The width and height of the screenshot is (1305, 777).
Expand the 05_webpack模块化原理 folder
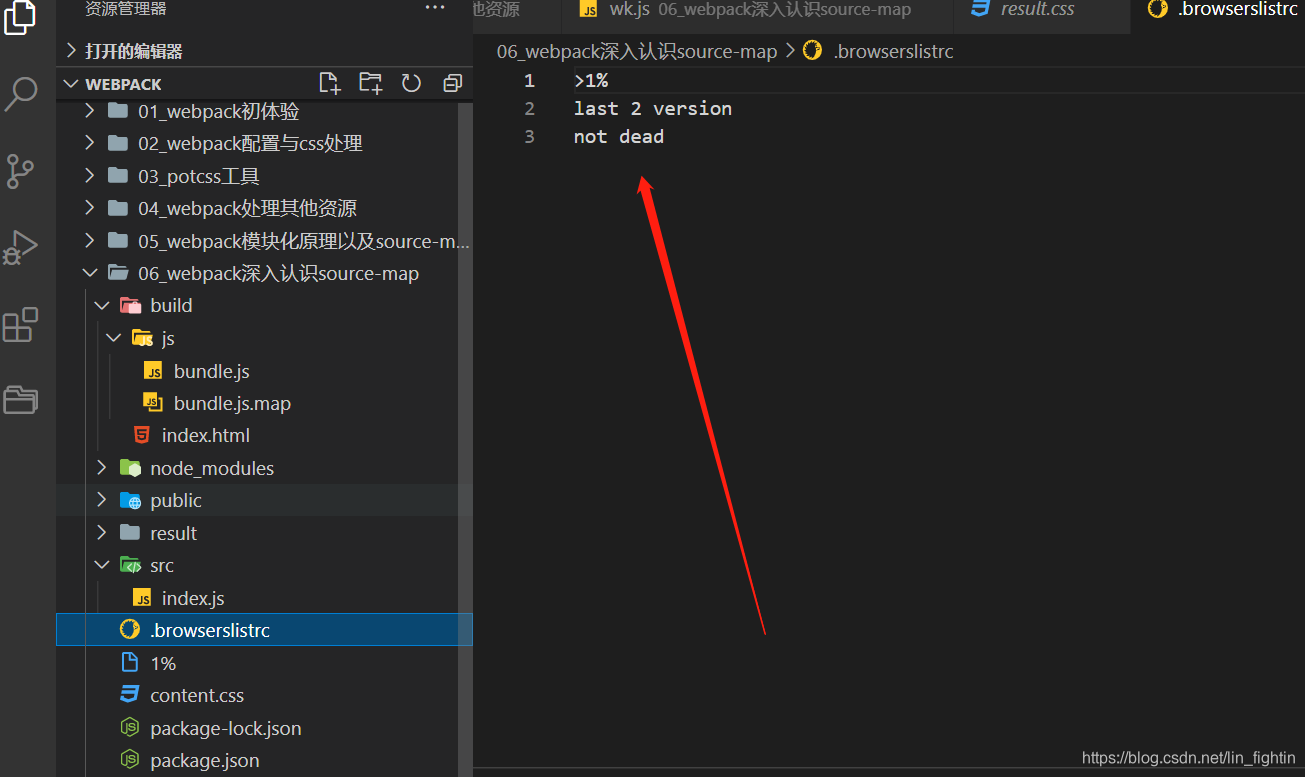point(90,241)
